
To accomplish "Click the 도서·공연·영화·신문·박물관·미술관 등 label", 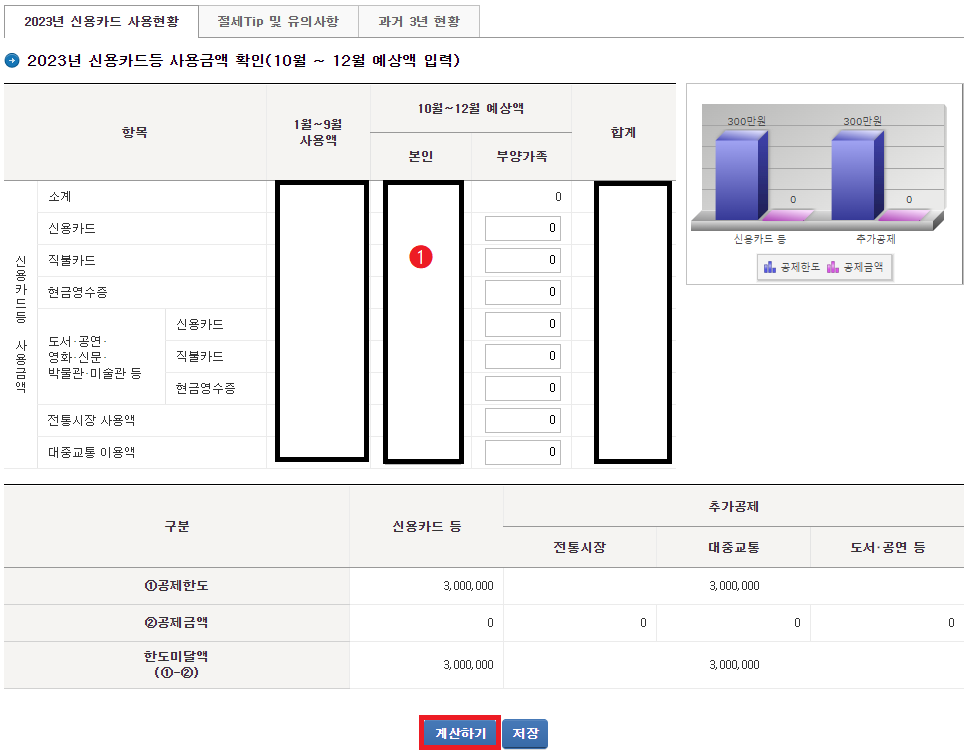I will [94, 357].
